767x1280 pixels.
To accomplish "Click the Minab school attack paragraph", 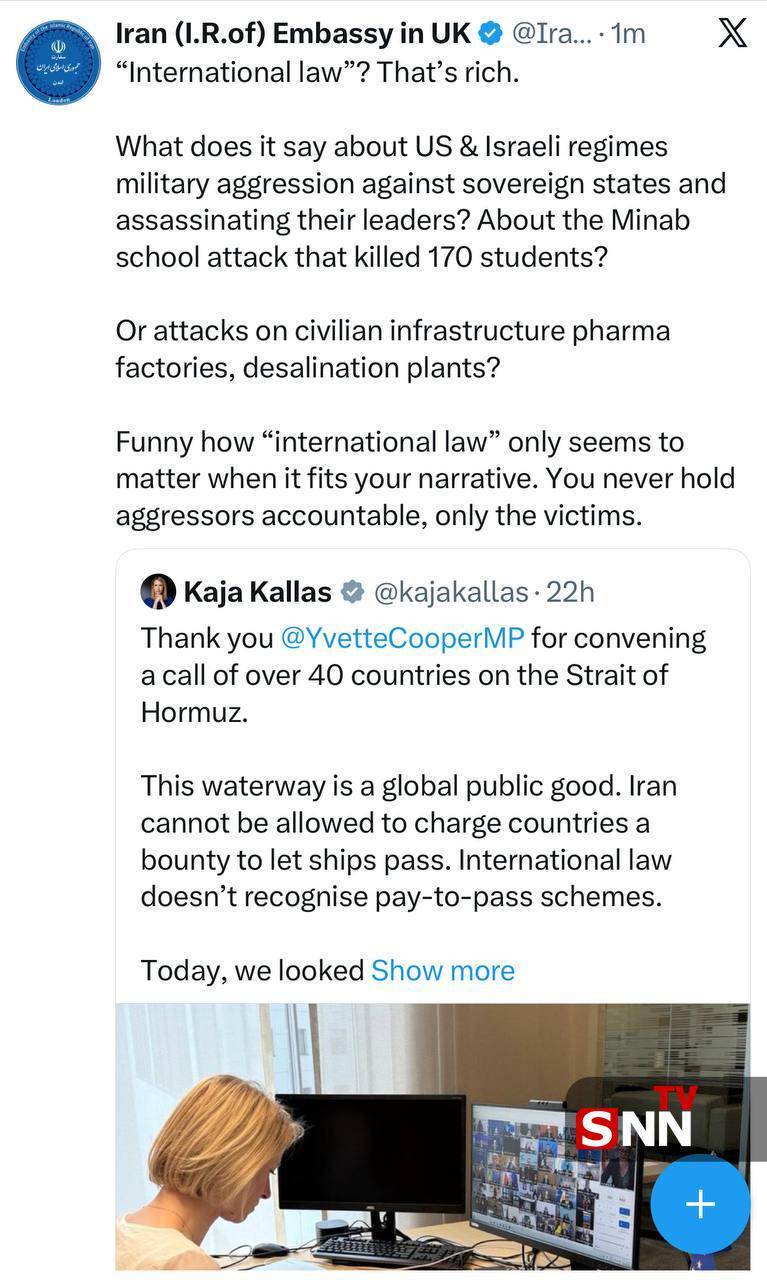I will [x=420, y=202].
